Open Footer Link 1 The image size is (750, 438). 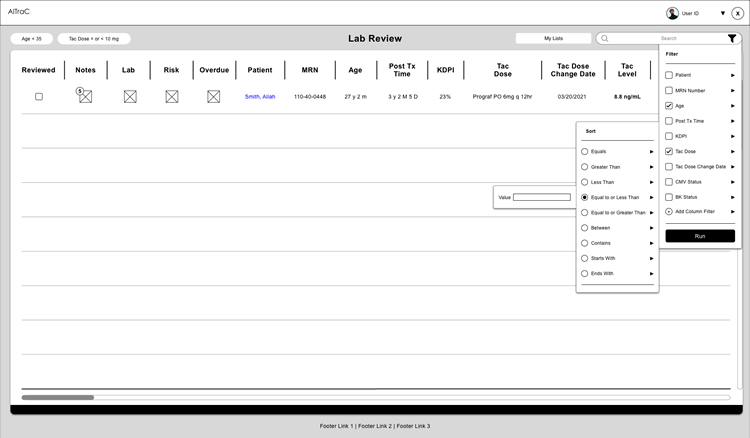coord(336,426)
